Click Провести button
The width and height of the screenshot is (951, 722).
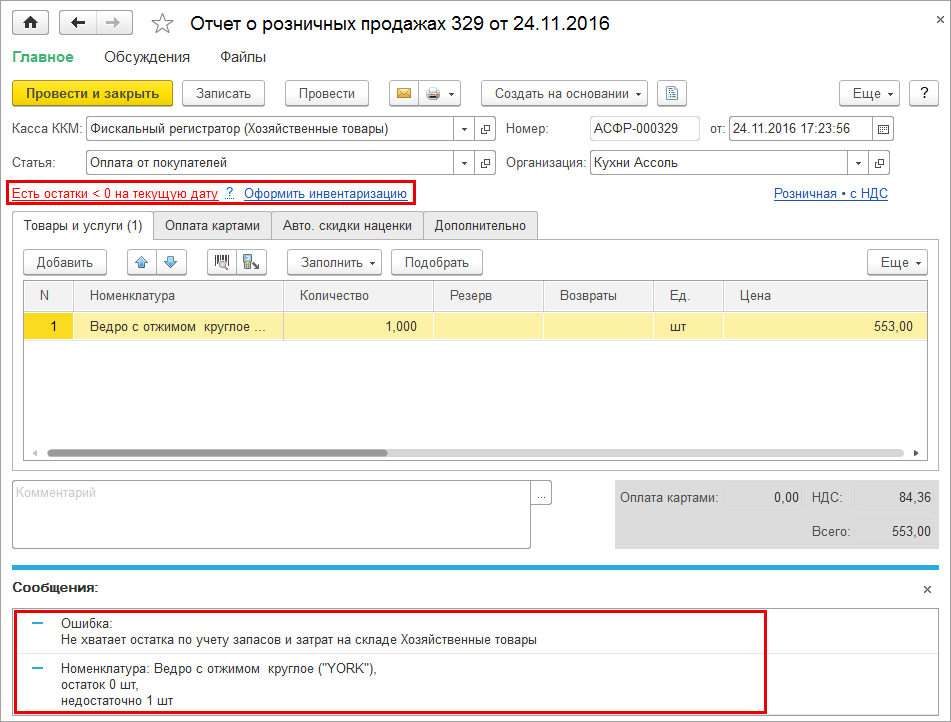(x=327, y=93)
